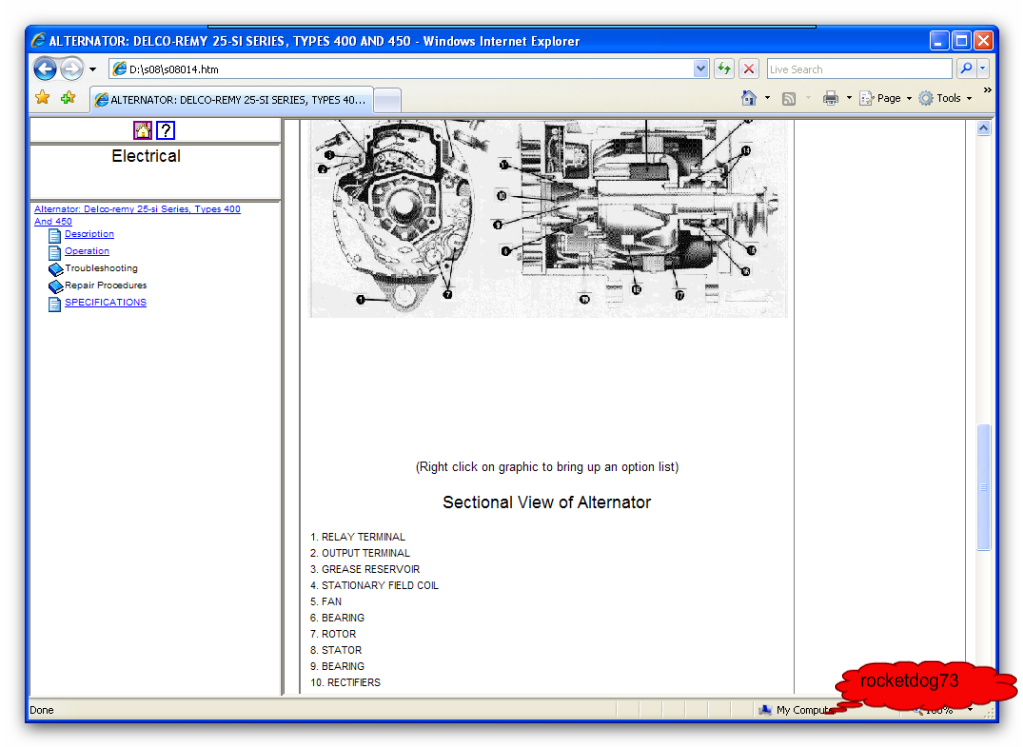Stop loading the page

(x=748, y=68)
